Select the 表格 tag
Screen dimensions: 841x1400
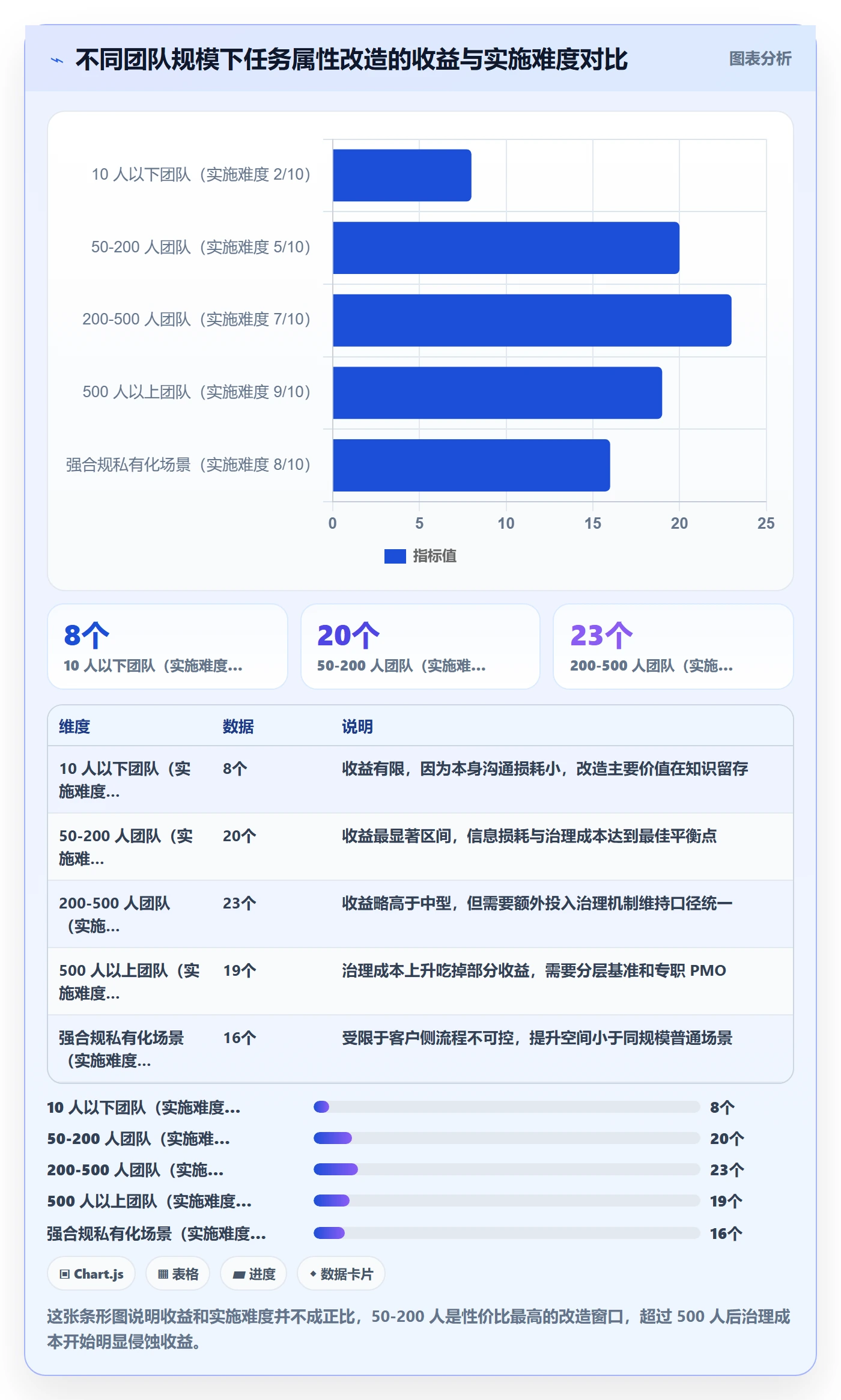[178, 1274]
